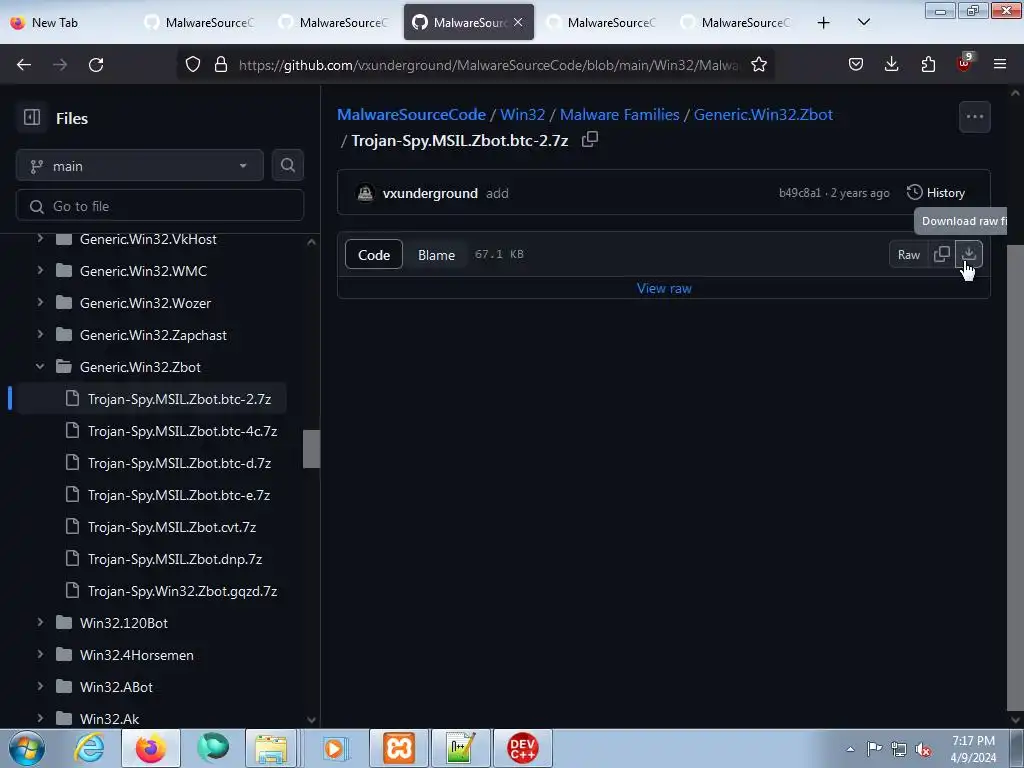The width and height of the screenshot is (1024, 768).
Task: Select Trojan-Spy.MSIL.Zbot.btc-d.7z file
Action: [x=179, y=463]
